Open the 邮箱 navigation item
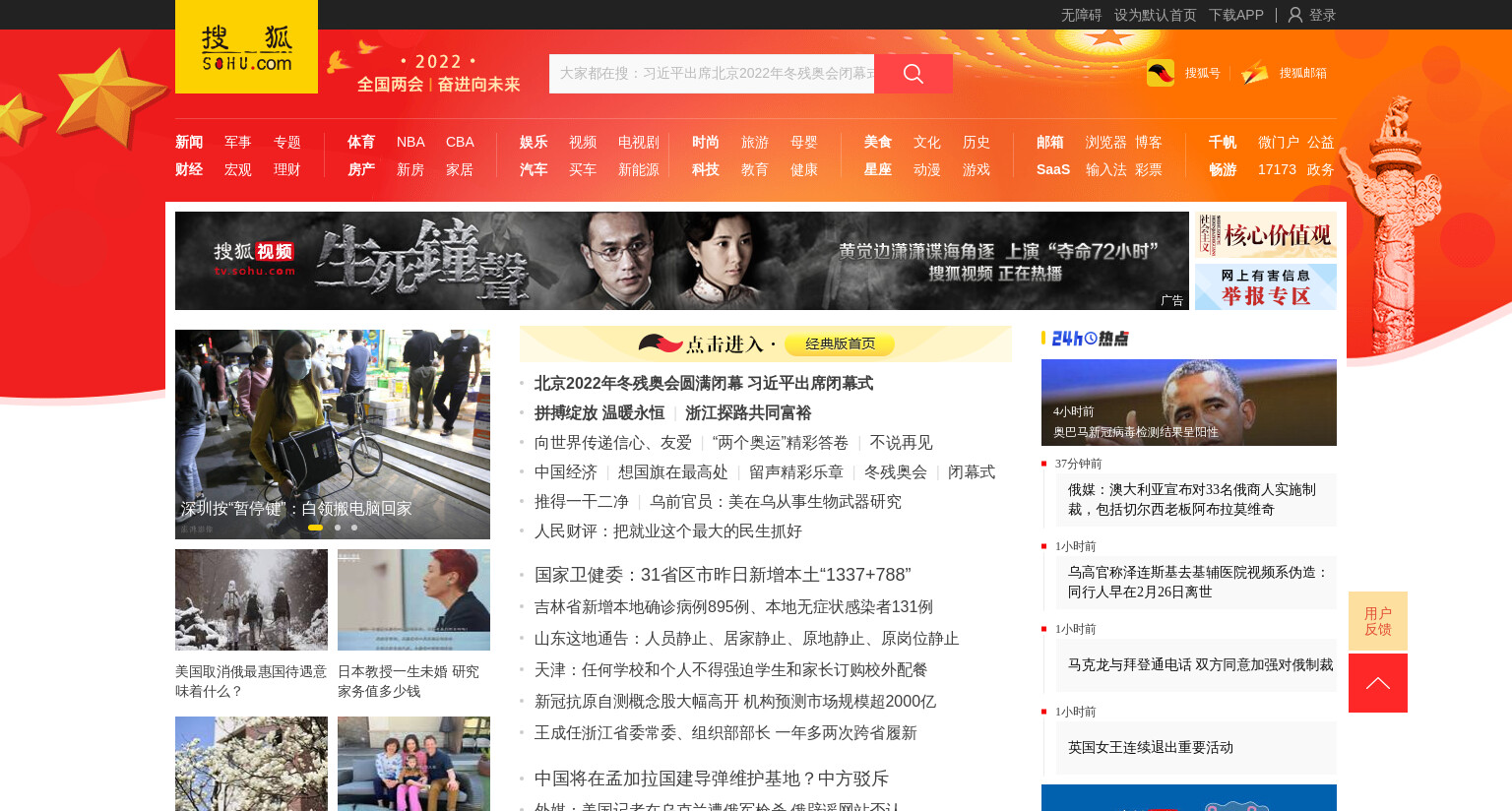 1050,142
